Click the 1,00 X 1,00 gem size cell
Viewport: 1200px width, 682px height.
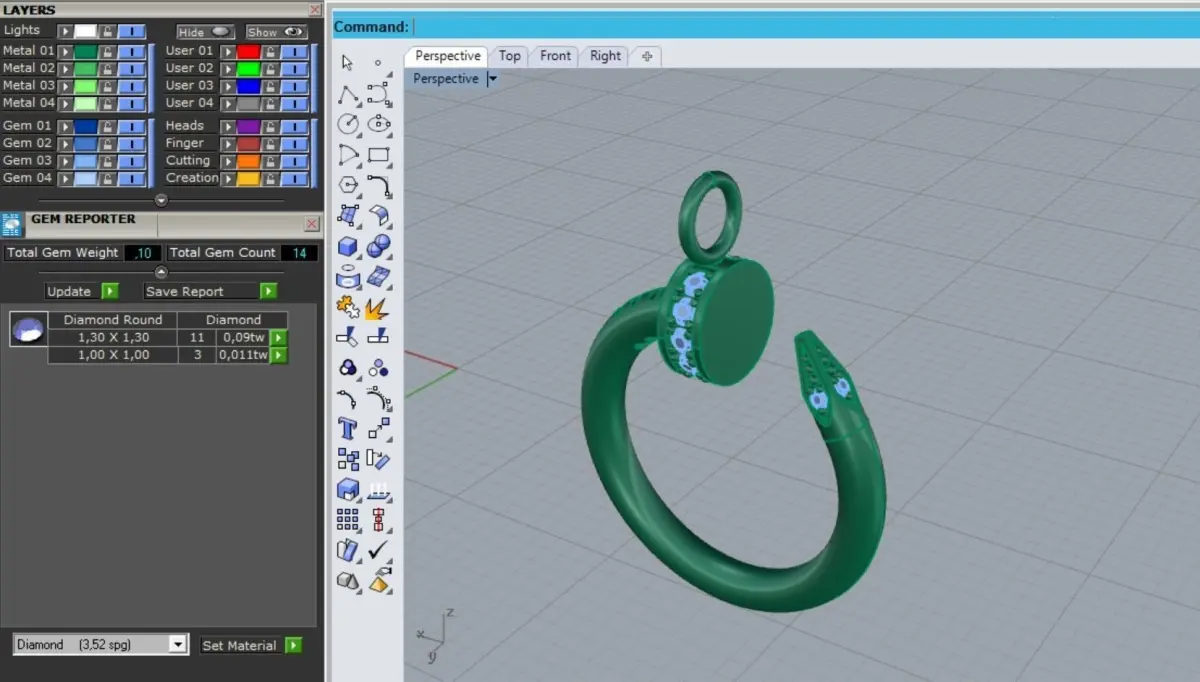click(x=113, y=355)
